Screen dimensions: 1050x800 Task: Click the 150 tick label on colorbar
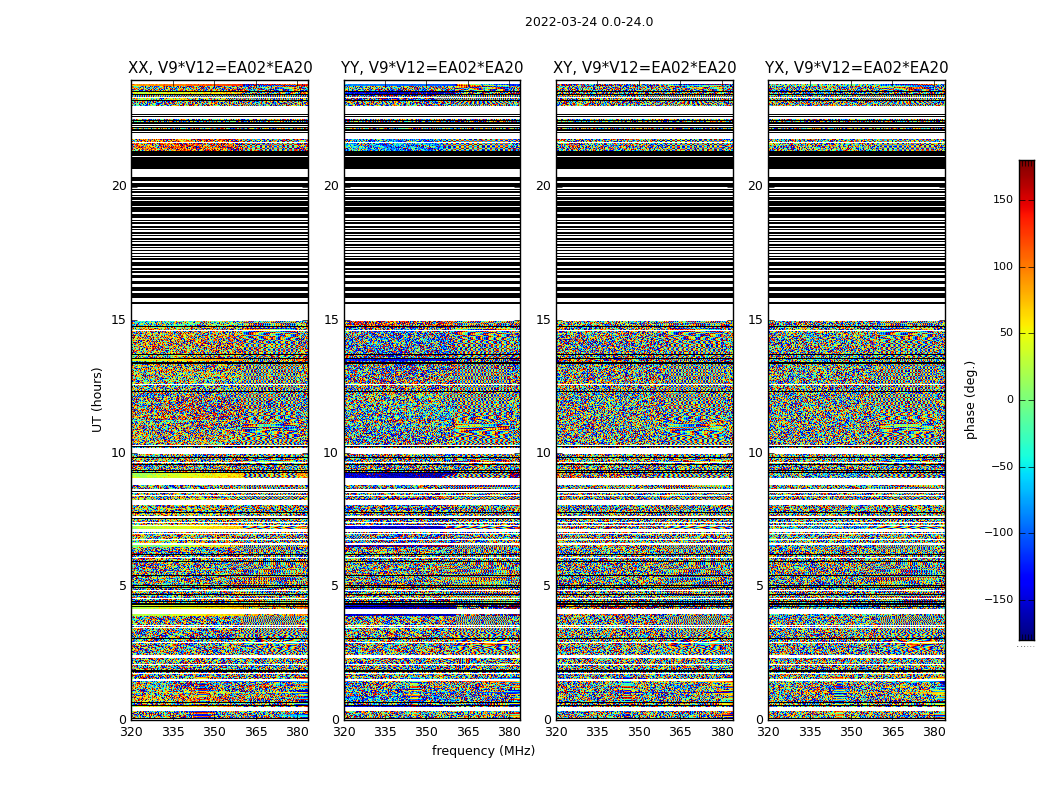click(1003, 199)
